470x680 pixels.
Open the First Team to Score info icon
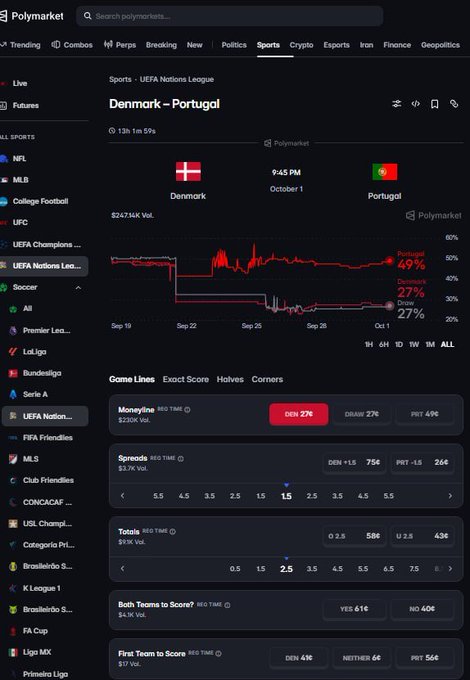(x=219, y=654)
